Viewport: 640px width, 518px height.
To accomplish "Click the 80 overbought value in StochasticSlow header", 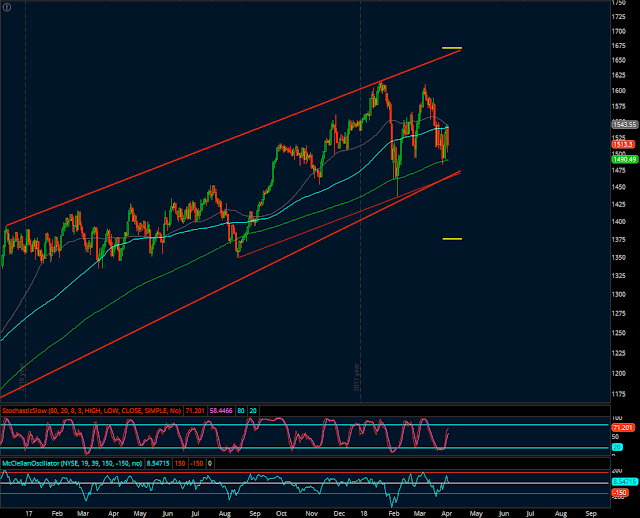I will coord(241,411).
